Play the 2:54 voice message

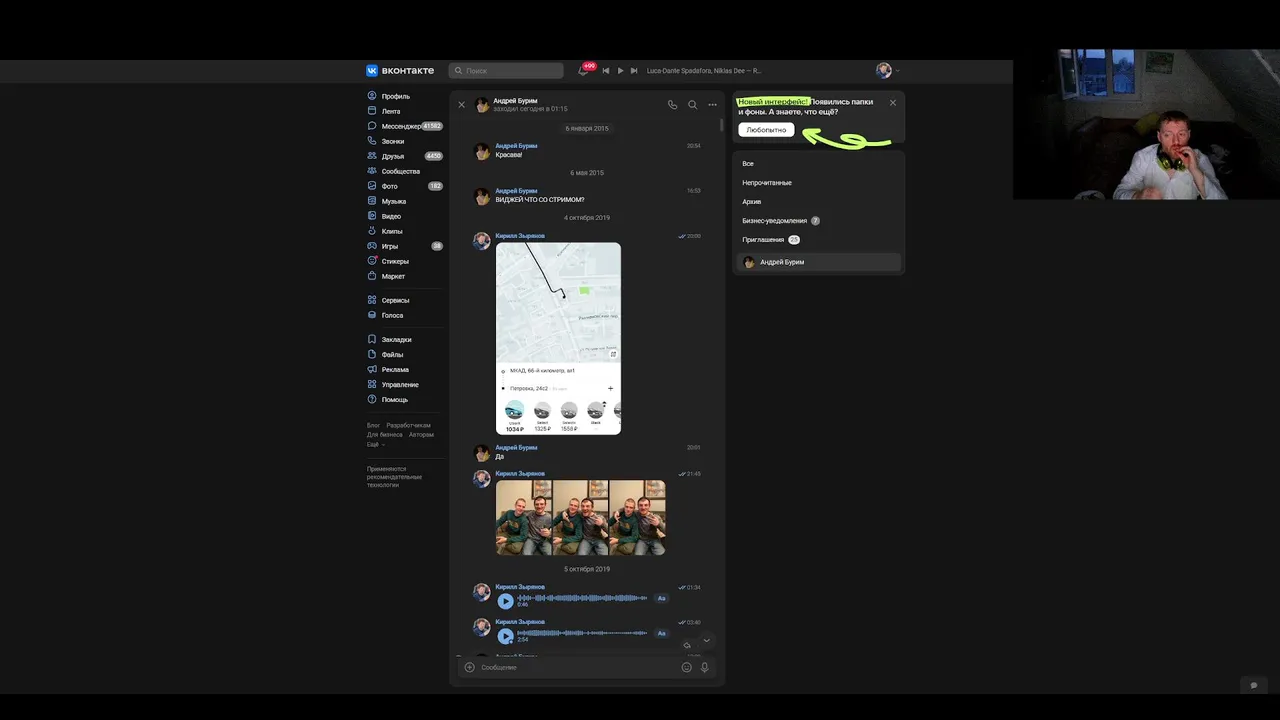pos(506,636)
